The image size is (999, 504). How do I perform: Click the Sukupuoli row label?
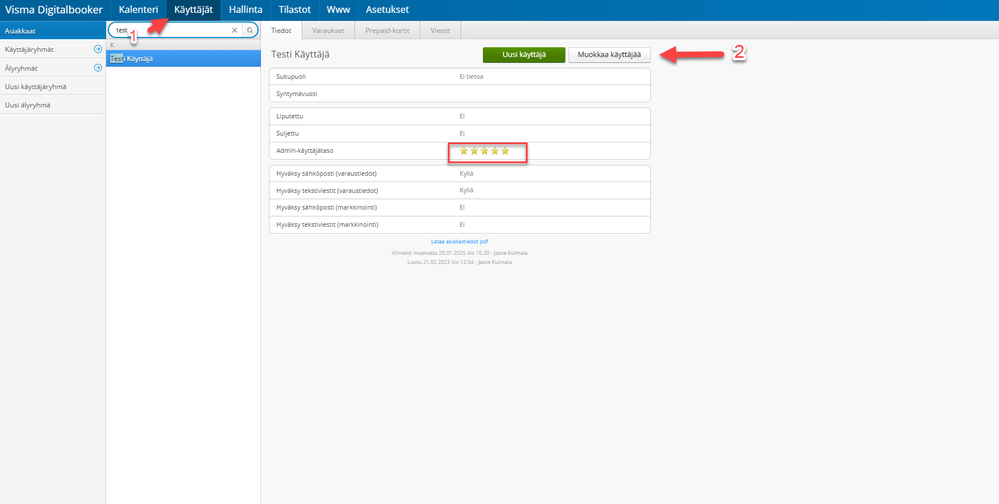[291, 76]
